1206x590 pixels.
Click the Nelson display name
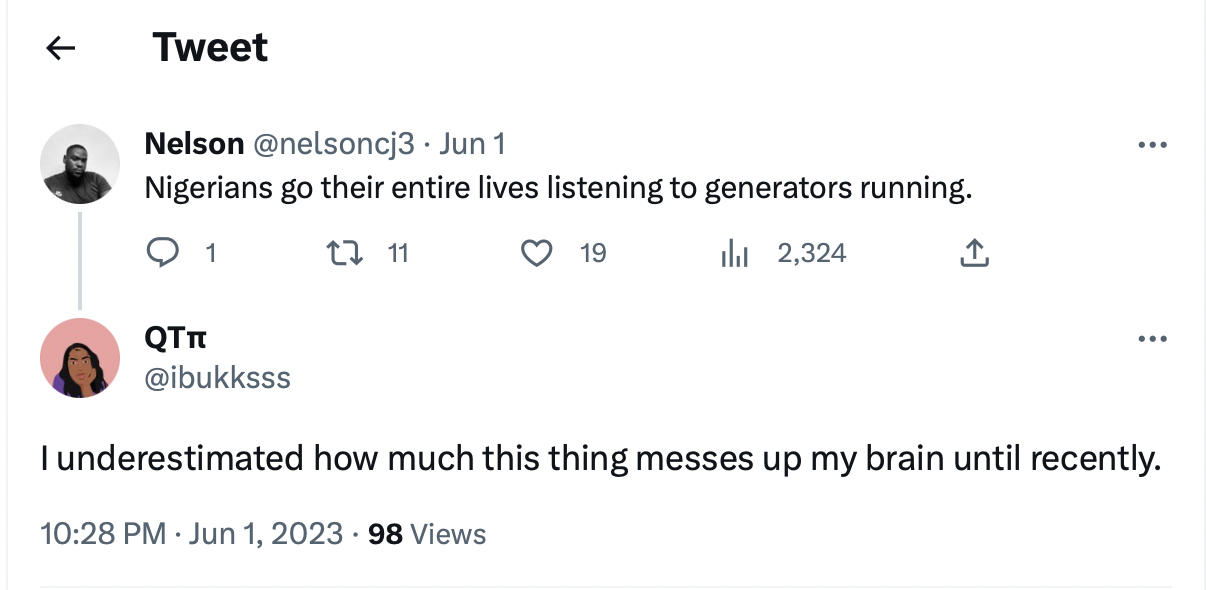point(194,144)
